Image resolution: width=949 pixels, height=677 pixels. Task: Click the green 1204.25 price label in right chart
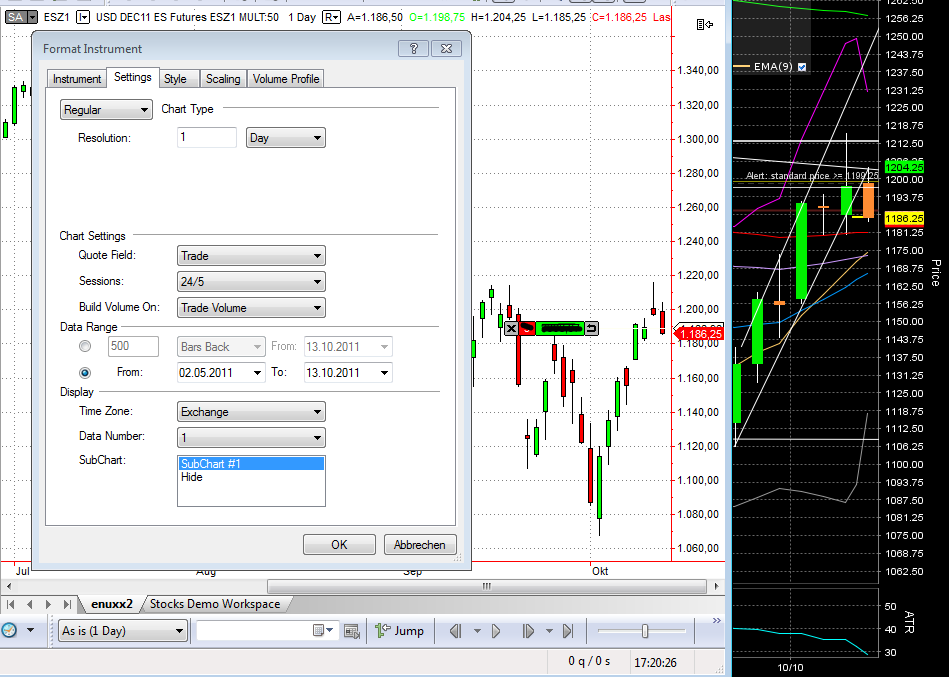(904, 167)
